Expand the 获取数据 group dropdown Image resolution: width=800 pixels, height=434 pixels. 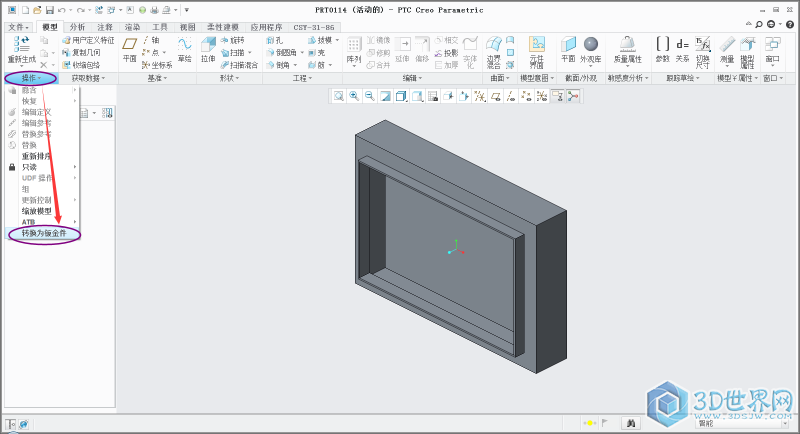click(x=88, y=78)
